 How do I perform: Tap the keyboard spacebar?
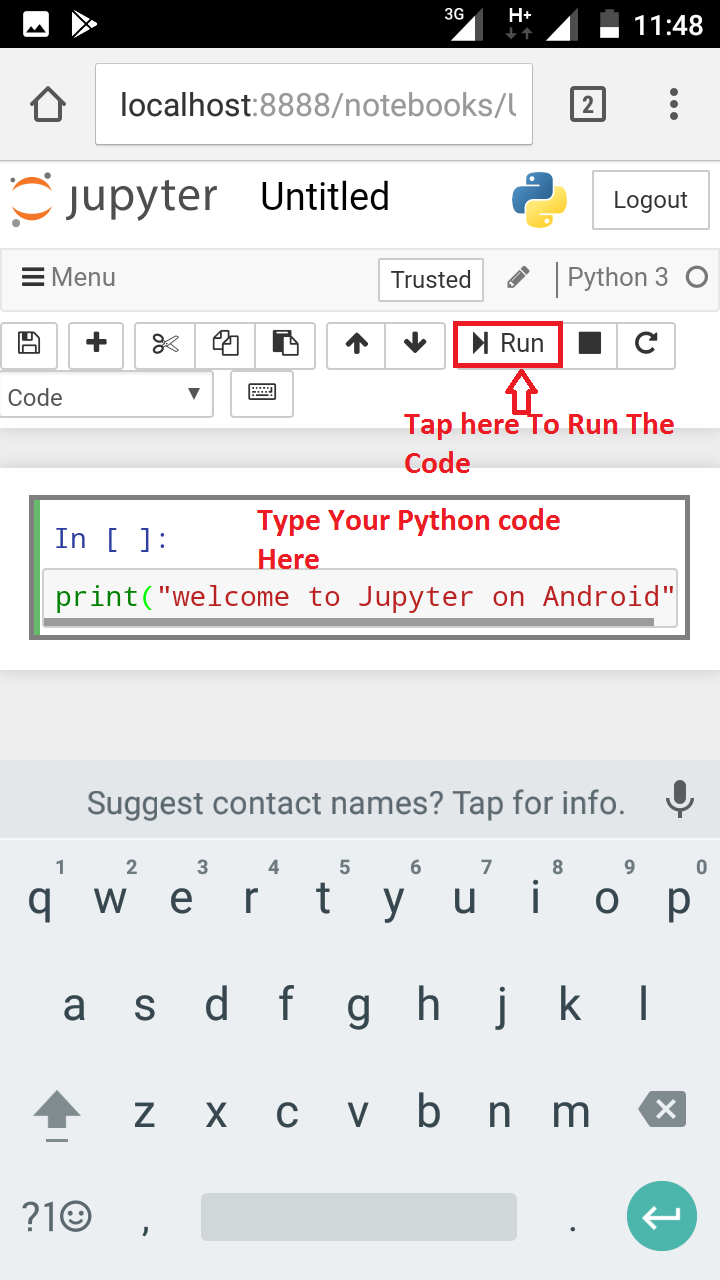(359, 1217)
